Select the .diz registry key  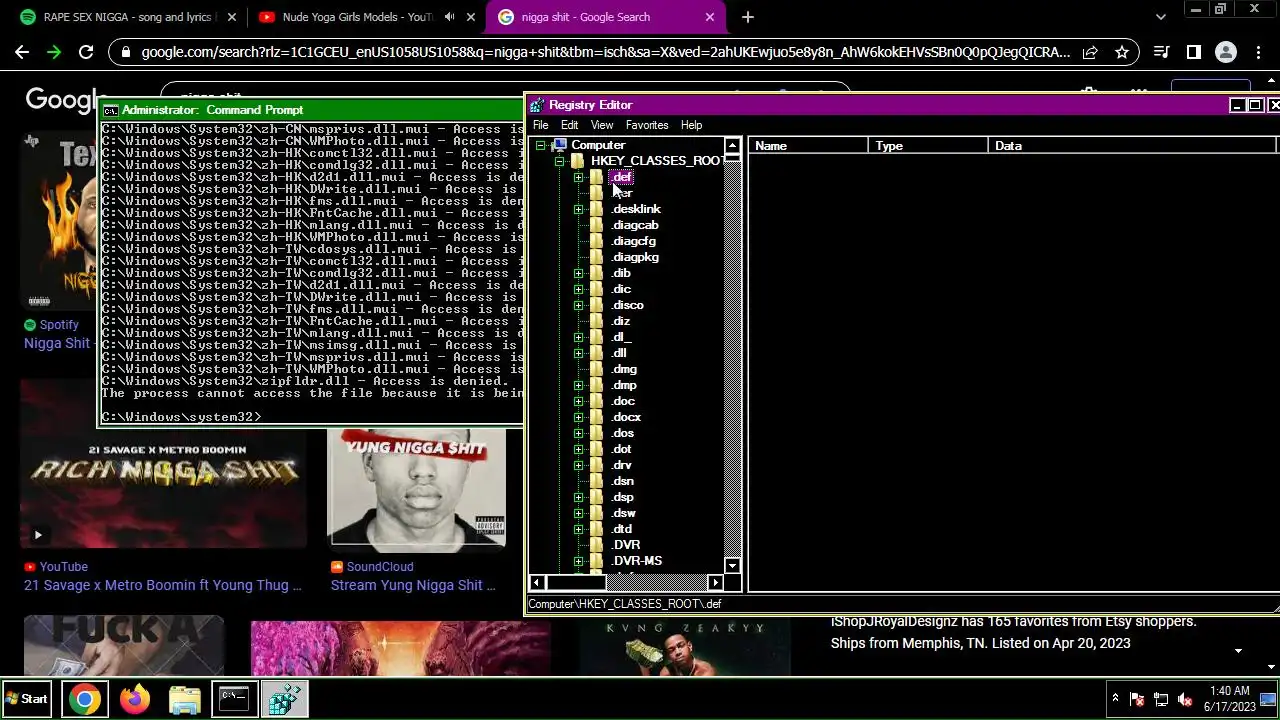coord(621,321)
